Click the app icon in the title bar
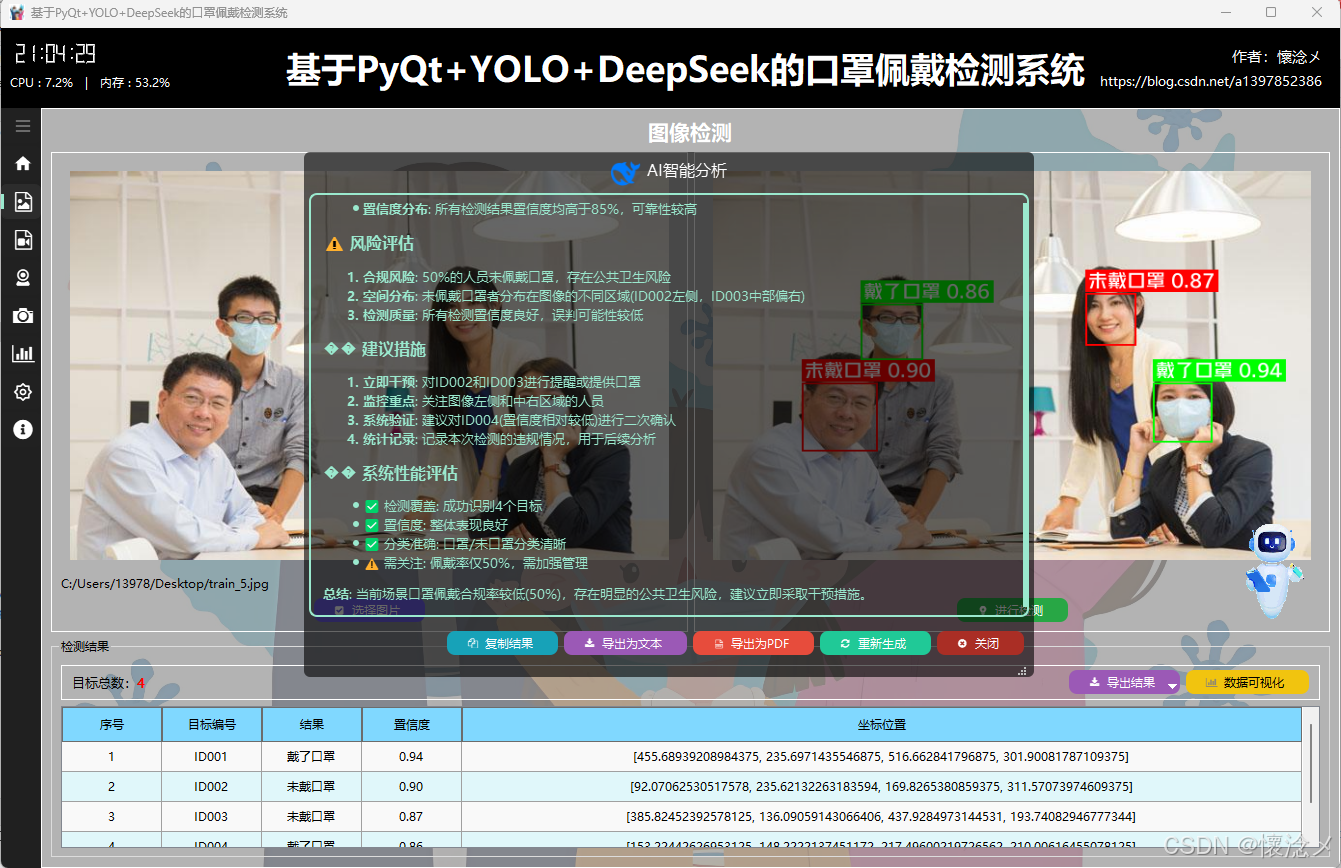This screenshot has width=1341, height=868. (x=17, y=13)
